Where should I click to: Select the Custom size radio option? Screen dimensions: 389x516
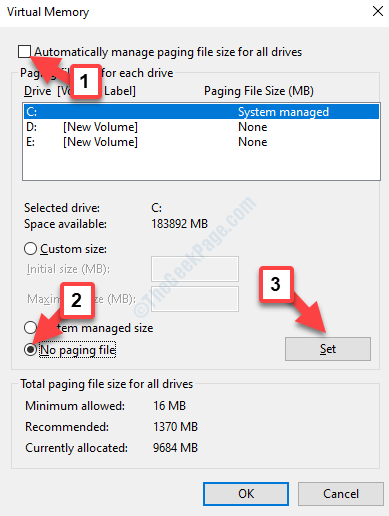(30, 249)
